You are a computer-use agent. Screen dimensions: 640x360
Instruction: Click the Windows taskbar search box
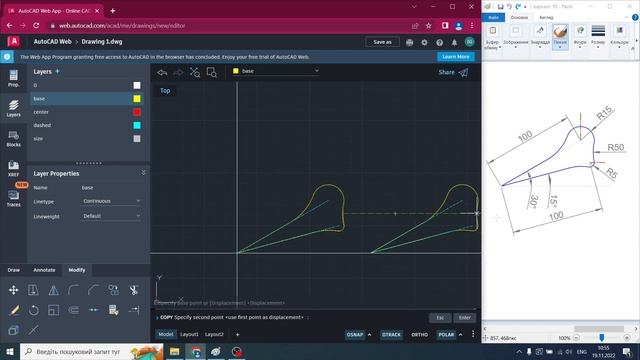coord(91,351)
